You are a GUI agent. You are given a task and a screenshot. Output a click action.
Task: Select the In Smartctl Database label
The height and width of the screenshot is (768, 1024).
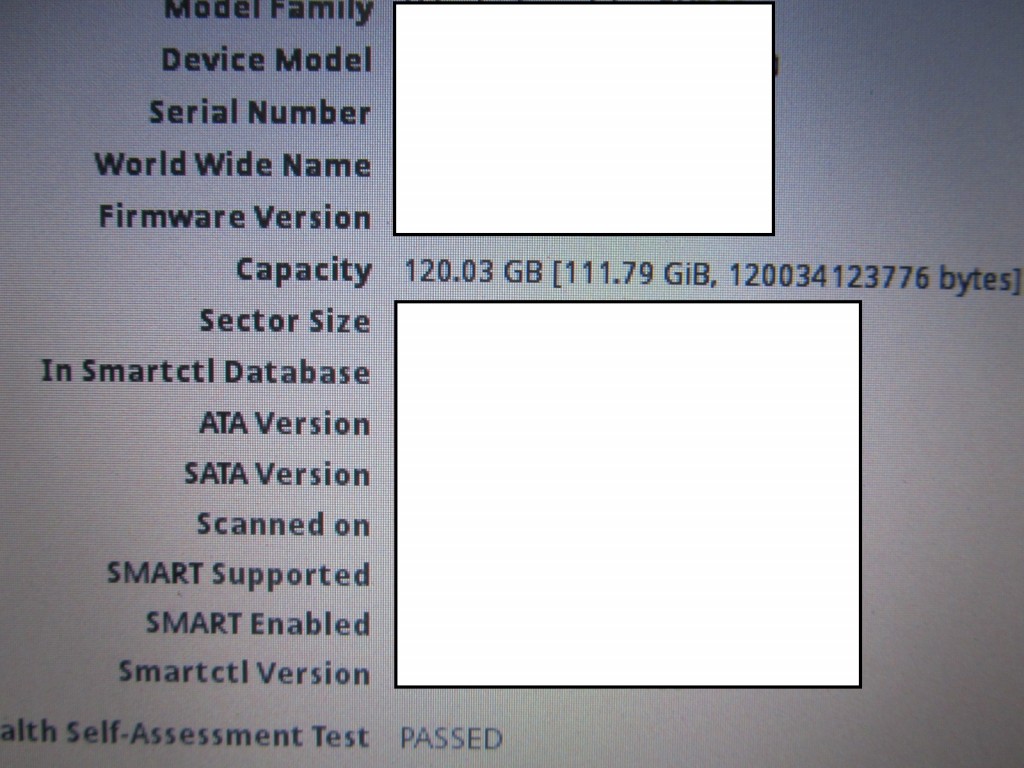point(206,372)
